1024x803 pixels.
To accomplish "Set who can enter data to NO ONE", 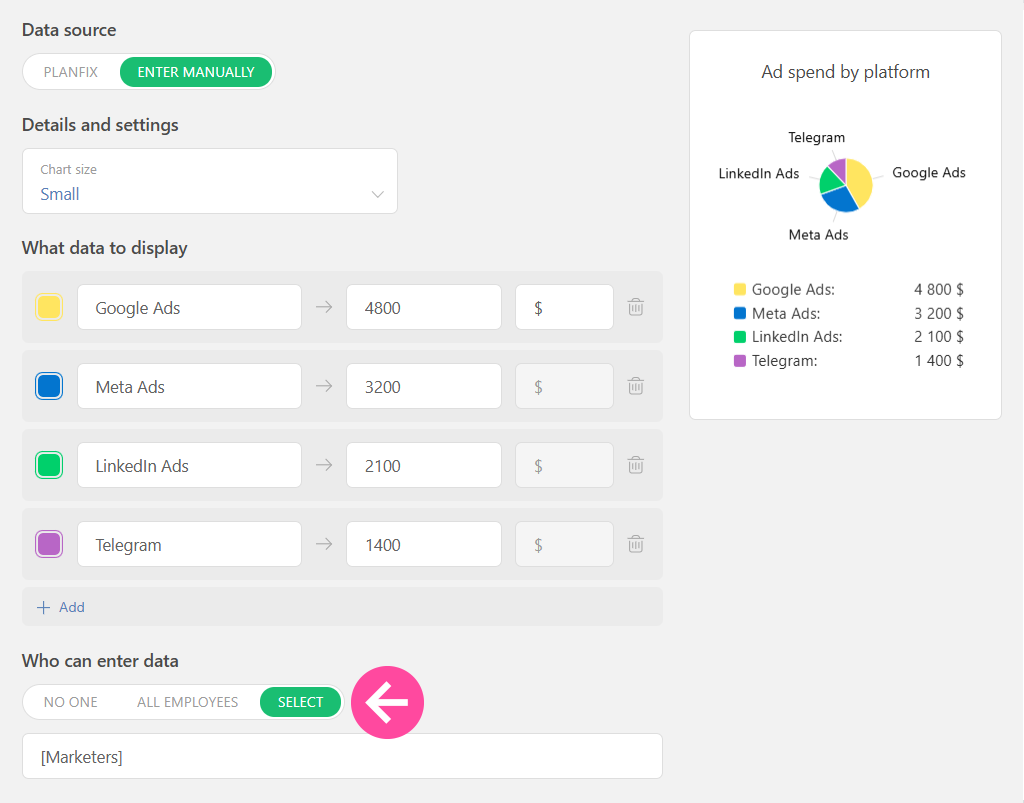I will pos(71,702).
